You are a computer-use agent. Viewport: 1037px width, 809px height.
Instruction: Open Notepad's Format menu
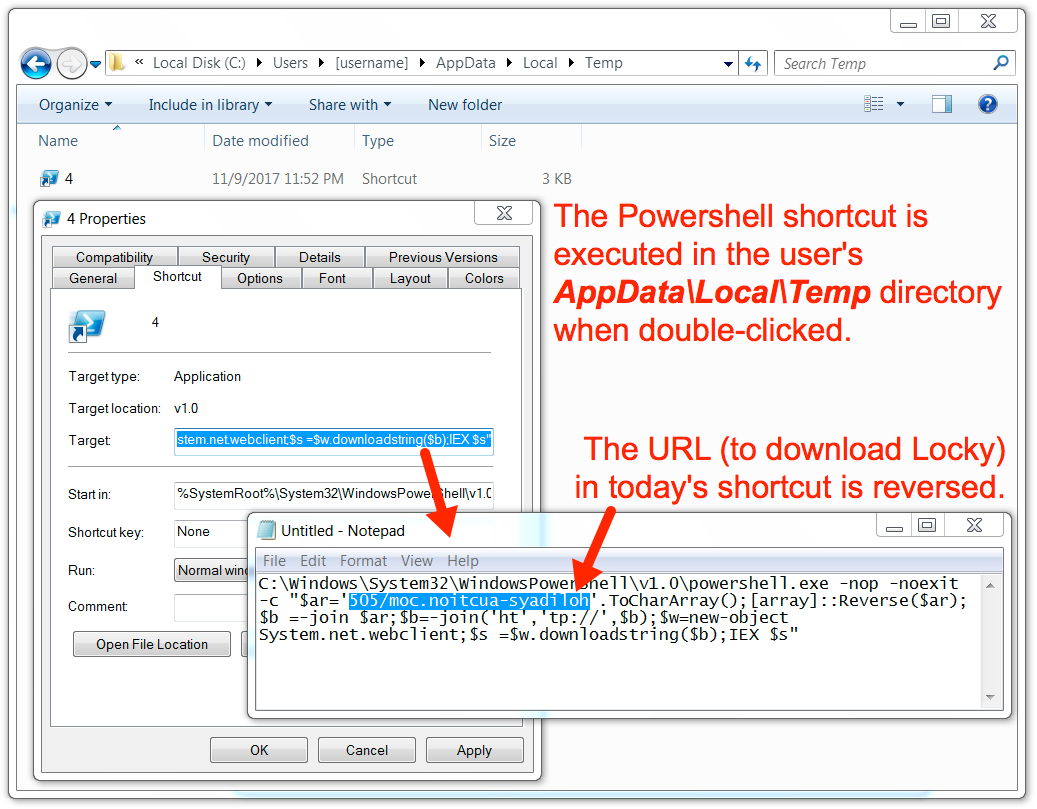(363, 561)
